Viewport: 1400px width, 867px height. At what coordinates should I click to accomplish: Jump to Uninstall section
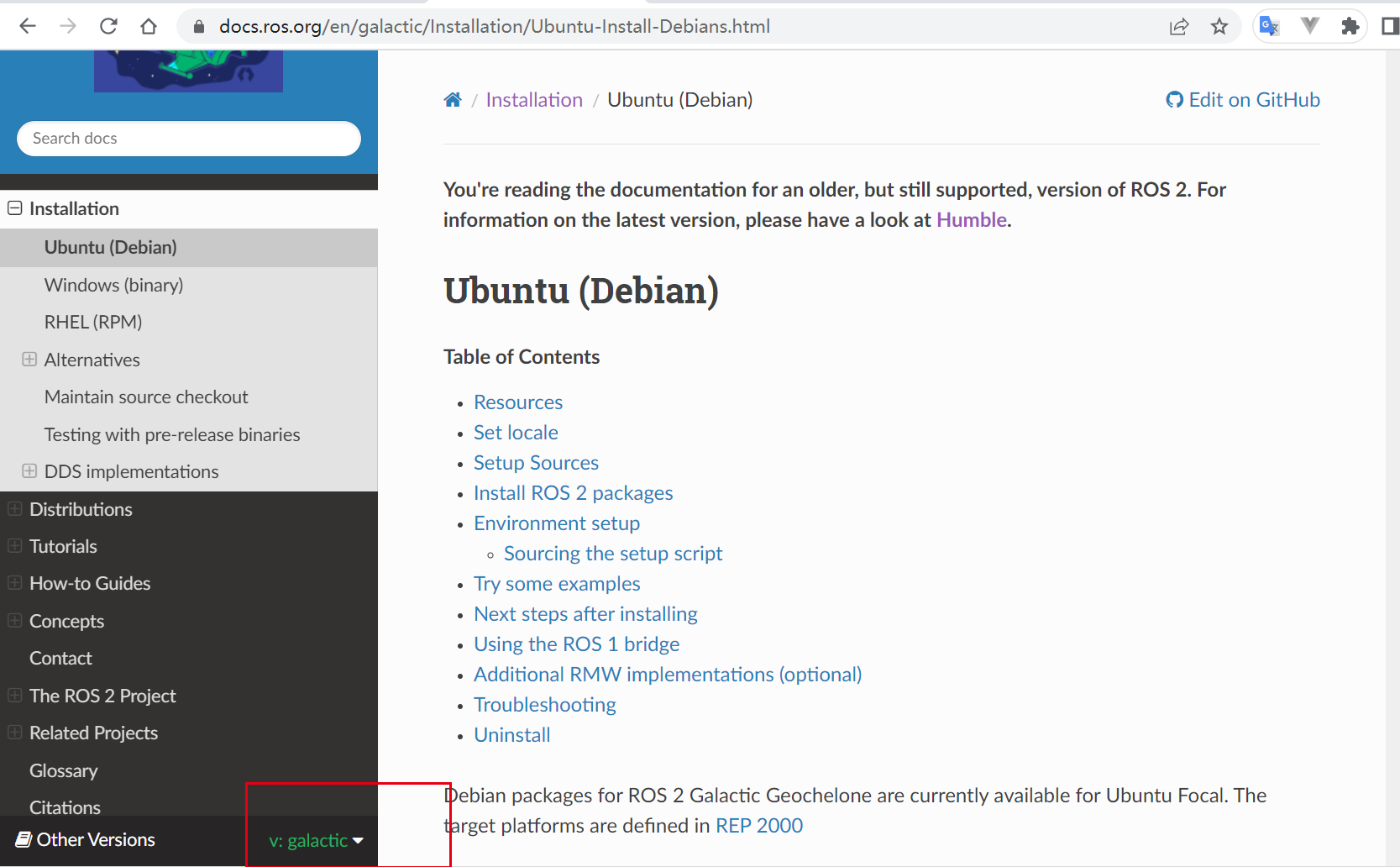(x=512, y=735)
